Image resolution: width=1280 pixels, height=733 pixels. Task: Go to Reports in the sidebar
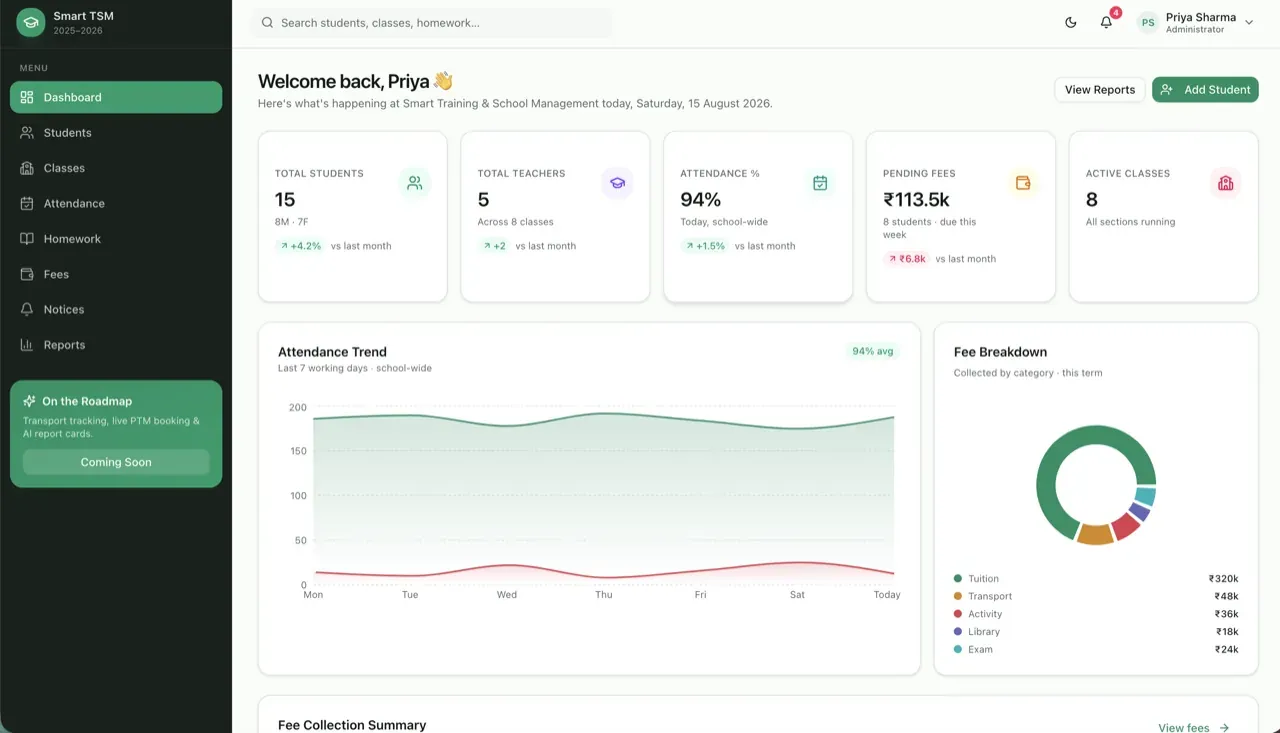[x=116, y=345]
